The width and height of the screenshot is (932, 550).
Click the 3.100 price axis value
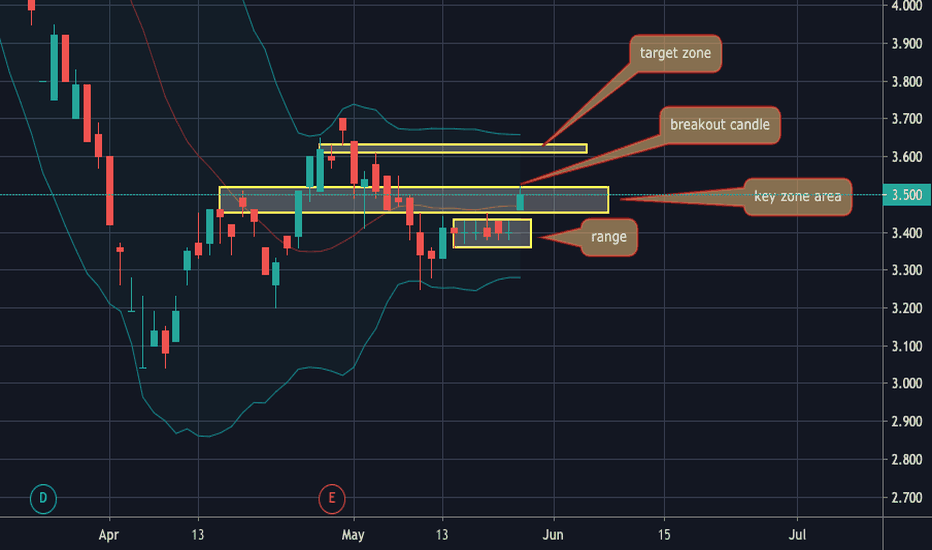(x=907, y=346)
